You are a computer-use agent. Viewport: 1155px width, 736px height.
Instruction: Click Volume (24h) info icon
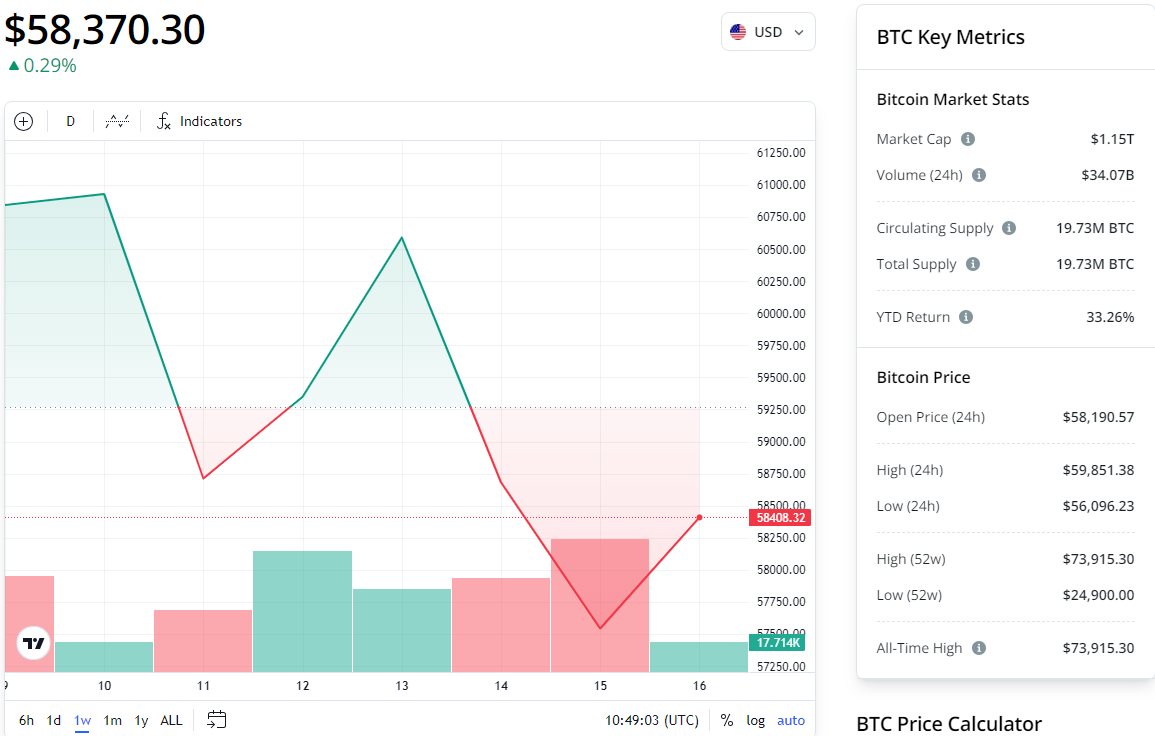979,175
